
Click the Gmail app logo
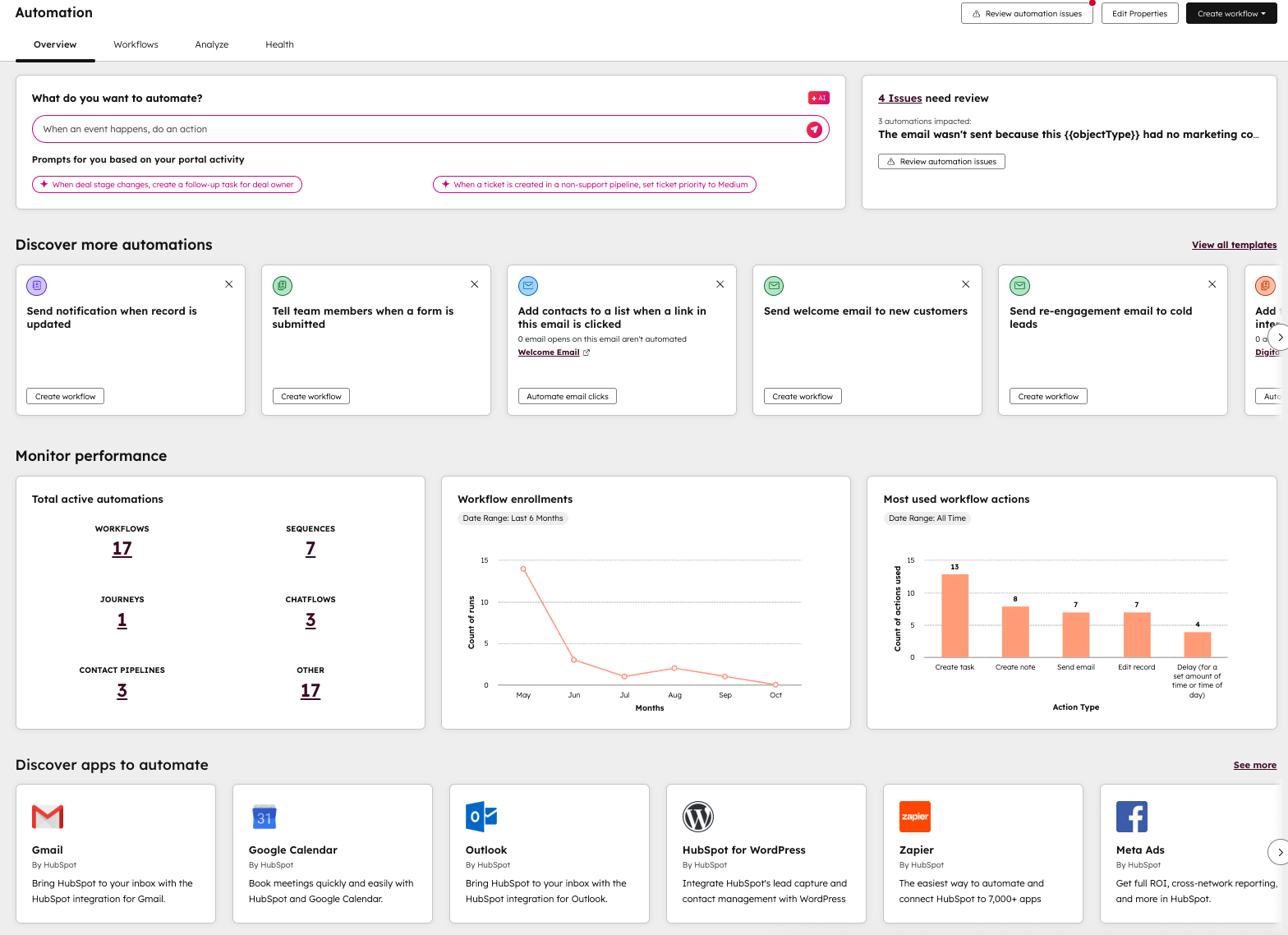[x=48, y=817]
